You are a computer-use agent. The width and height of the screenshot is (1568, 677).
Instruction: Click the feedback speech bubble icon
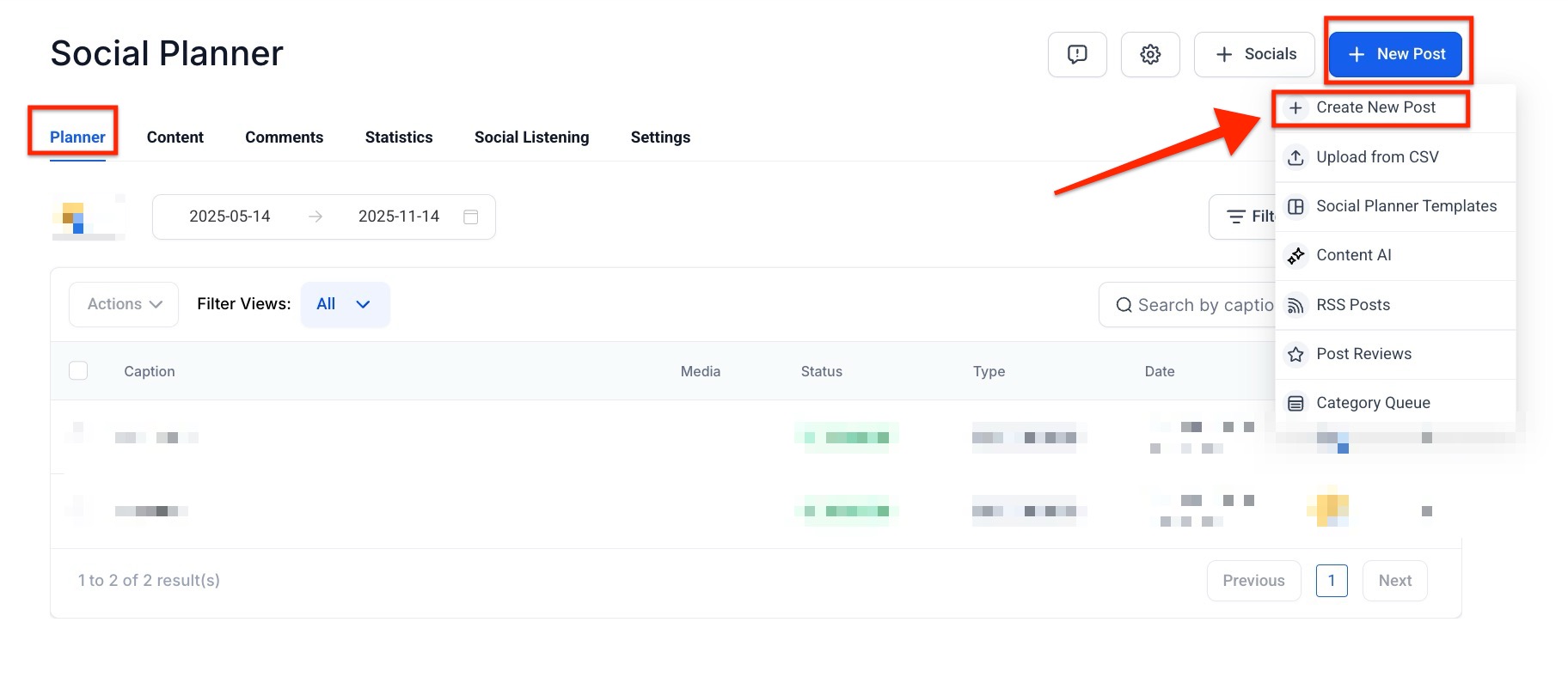pos(1076,54)
